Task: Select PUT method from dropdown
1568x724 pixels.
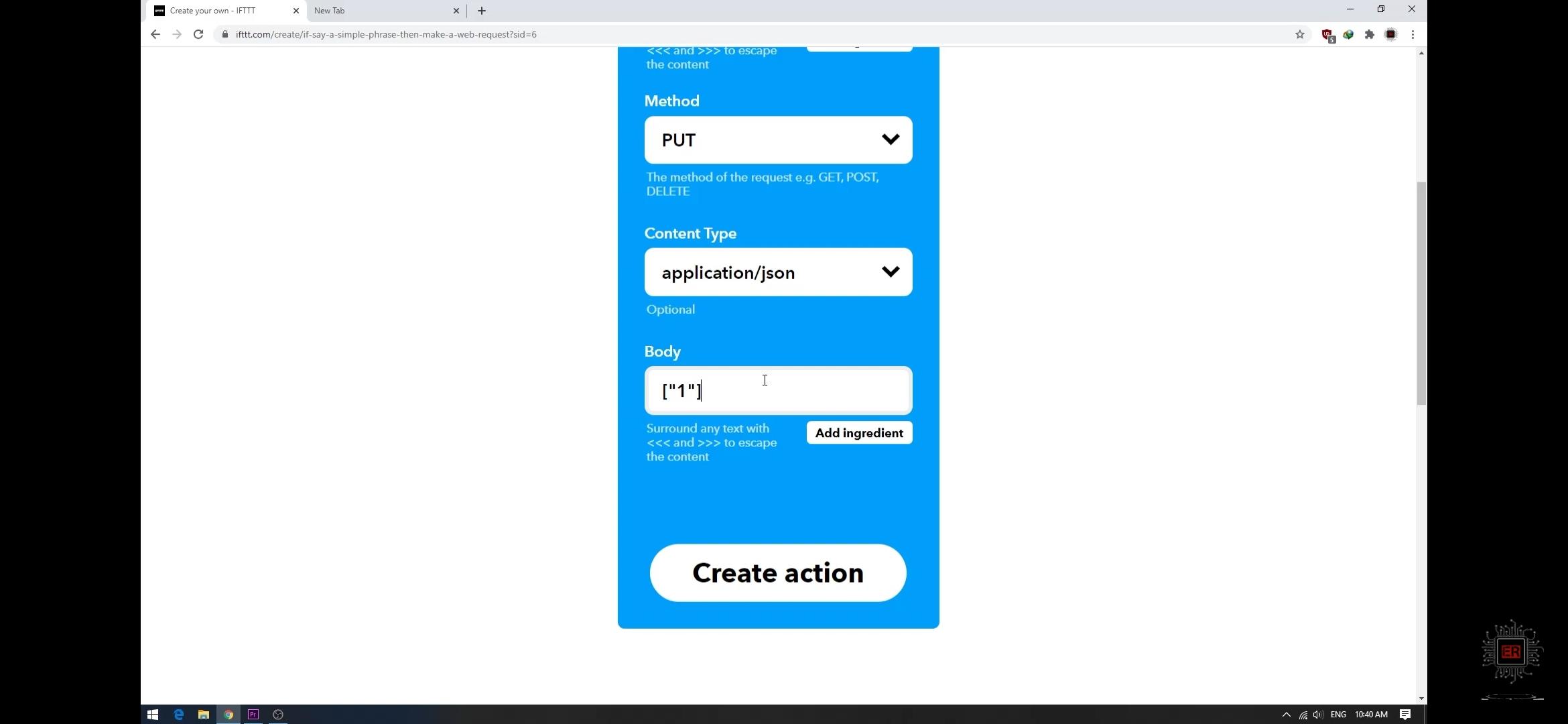Action: point(778,139)
